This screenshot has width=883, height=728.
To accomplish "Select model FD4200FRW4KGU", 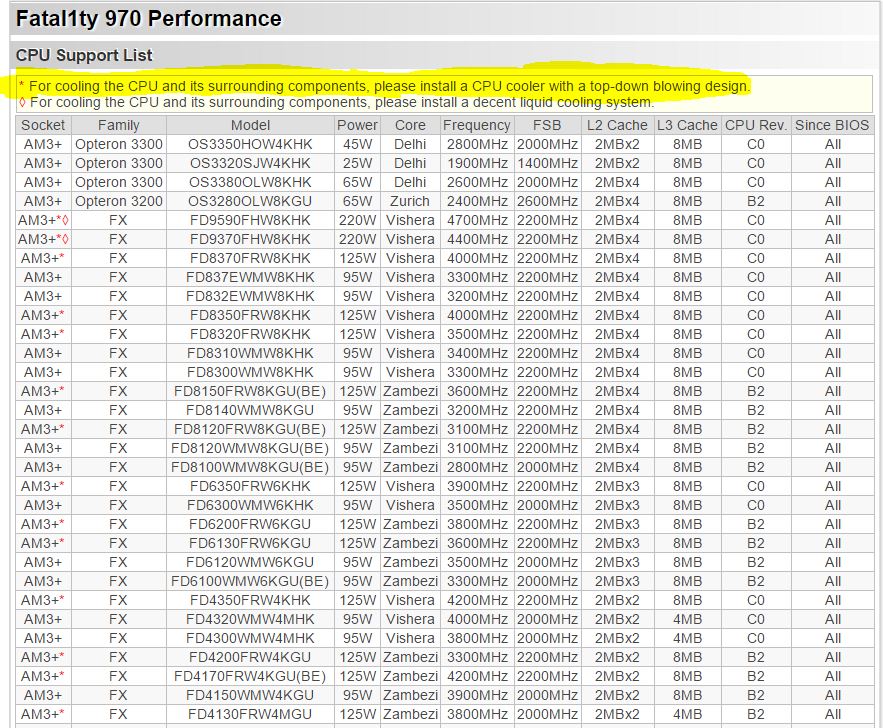I will 250,657.
